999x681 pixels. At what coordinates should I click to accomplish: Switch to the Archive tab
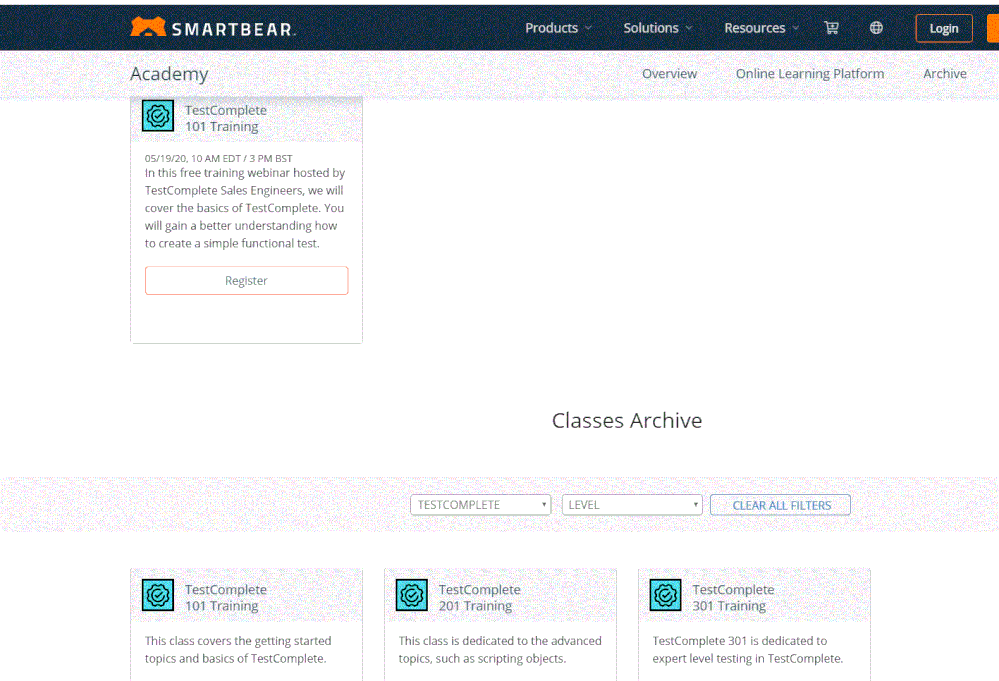coord(945,74)
